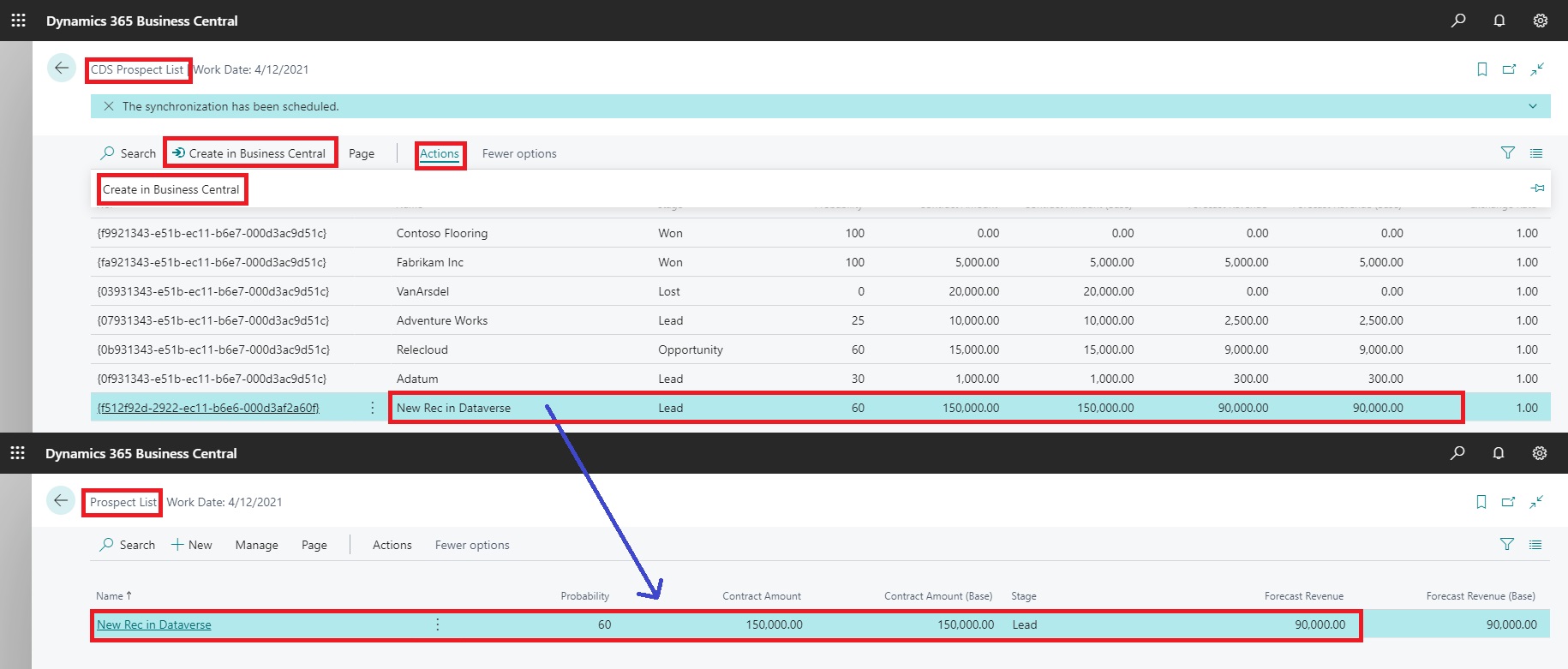Bookmark the CDS Prospect List page
Image resolution: width=1568 pixels, height=669 pixels.
click(x=1481, y=69)
